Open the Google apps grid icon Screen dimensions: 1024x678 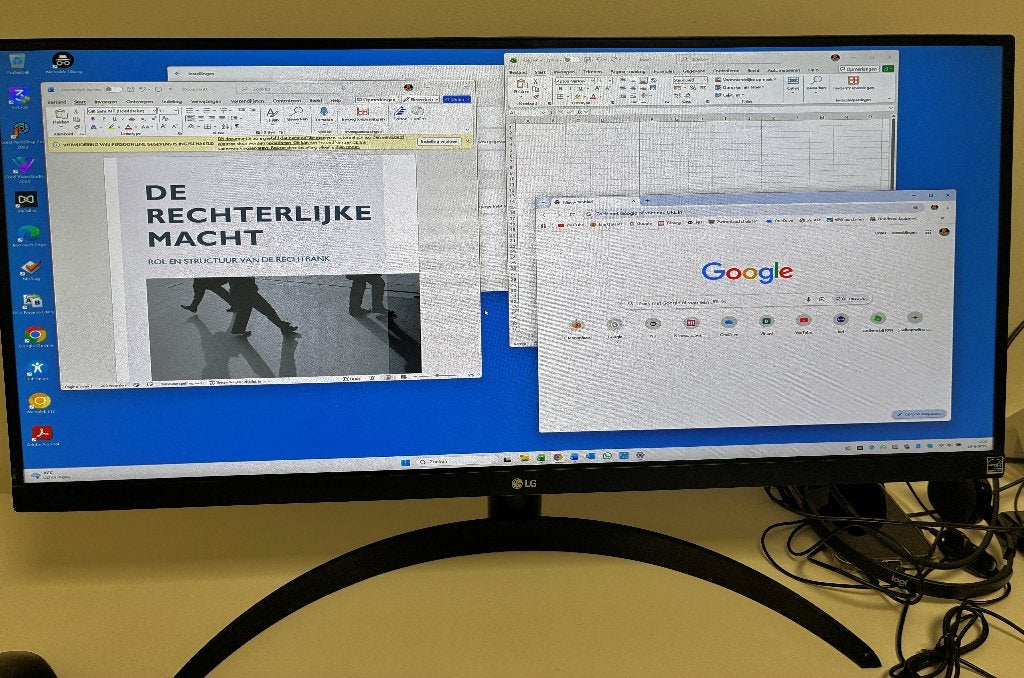click(x=928, y=232)
